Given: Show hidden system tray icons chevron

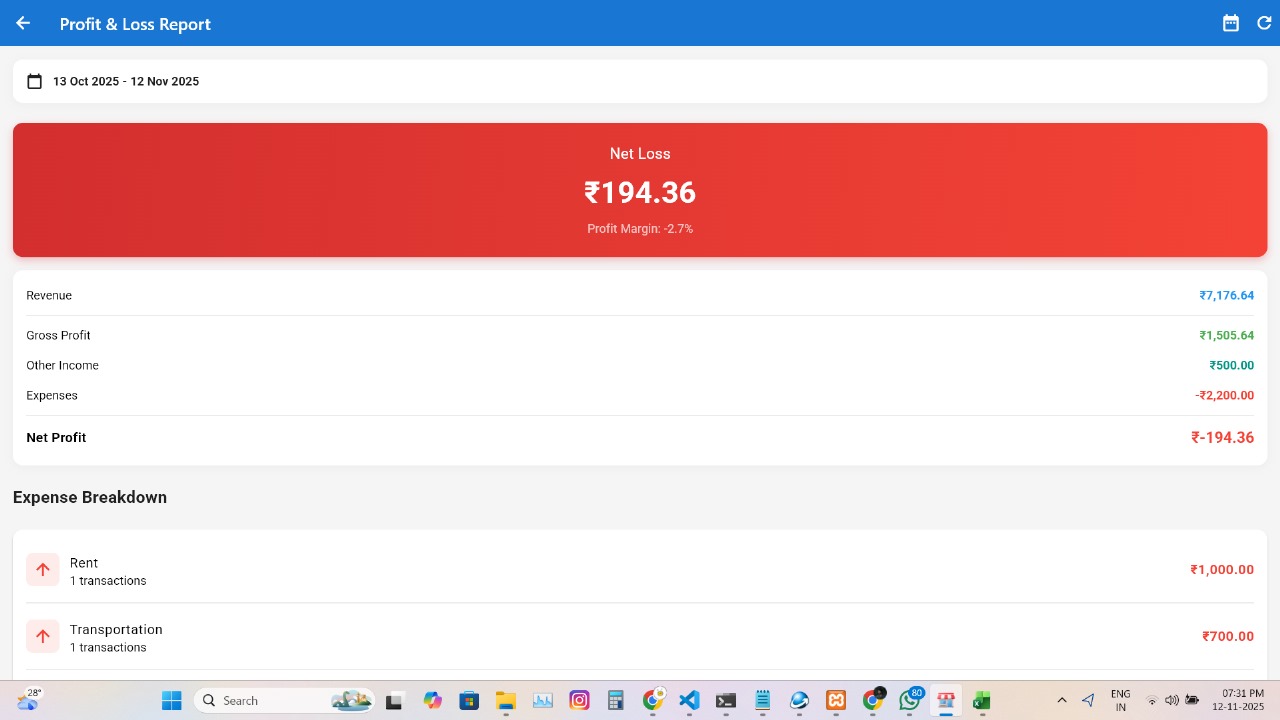Looking at the screenshot, I should point(1062,701).
